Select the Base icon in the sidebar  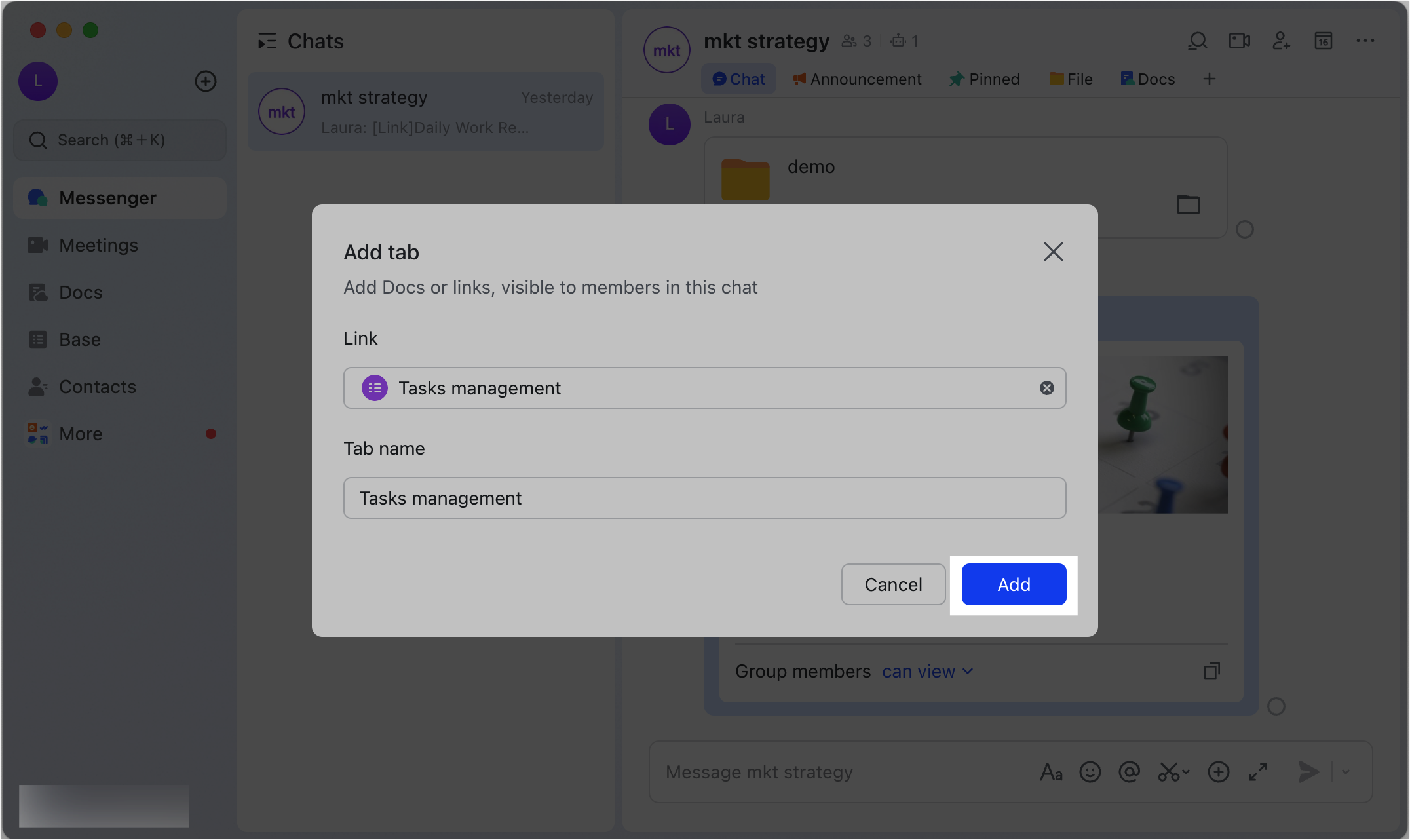click(x=37, y=339)
